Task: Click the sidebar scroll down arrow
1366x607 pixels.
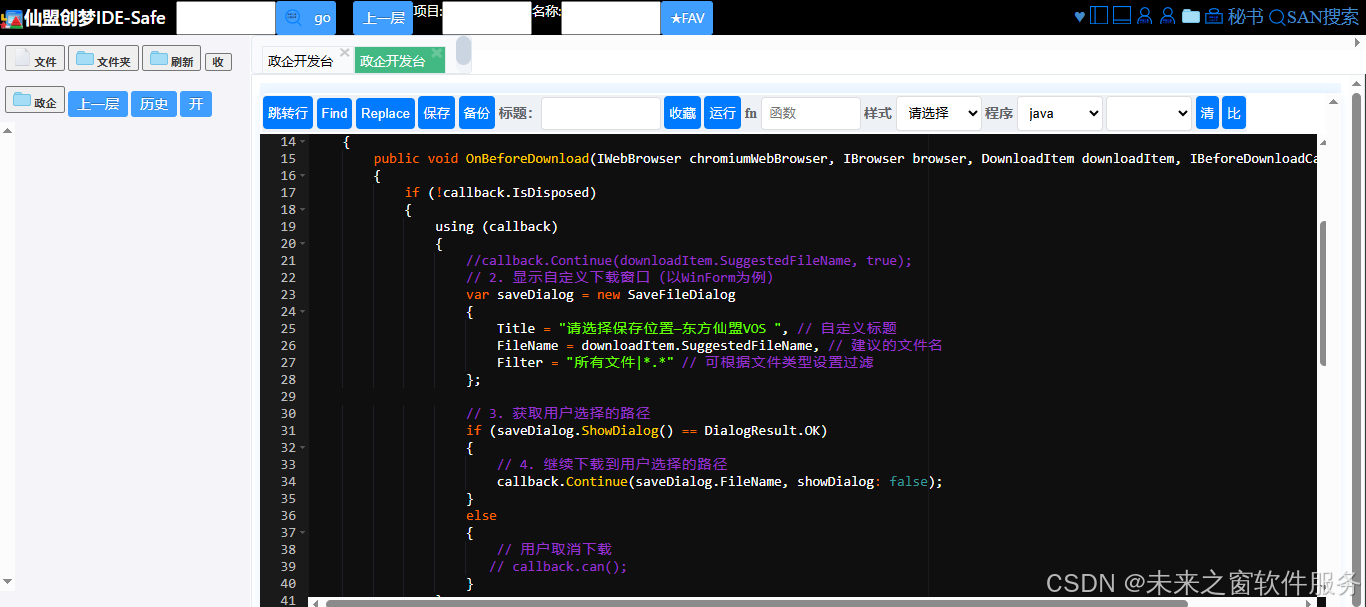Action: [8, 581]
